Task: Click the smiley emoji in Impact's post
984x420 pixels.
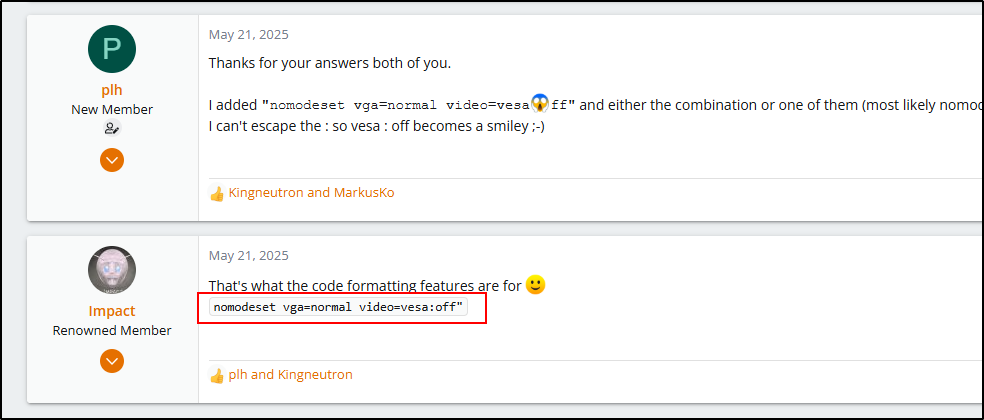Action: [x=535, y=286]
